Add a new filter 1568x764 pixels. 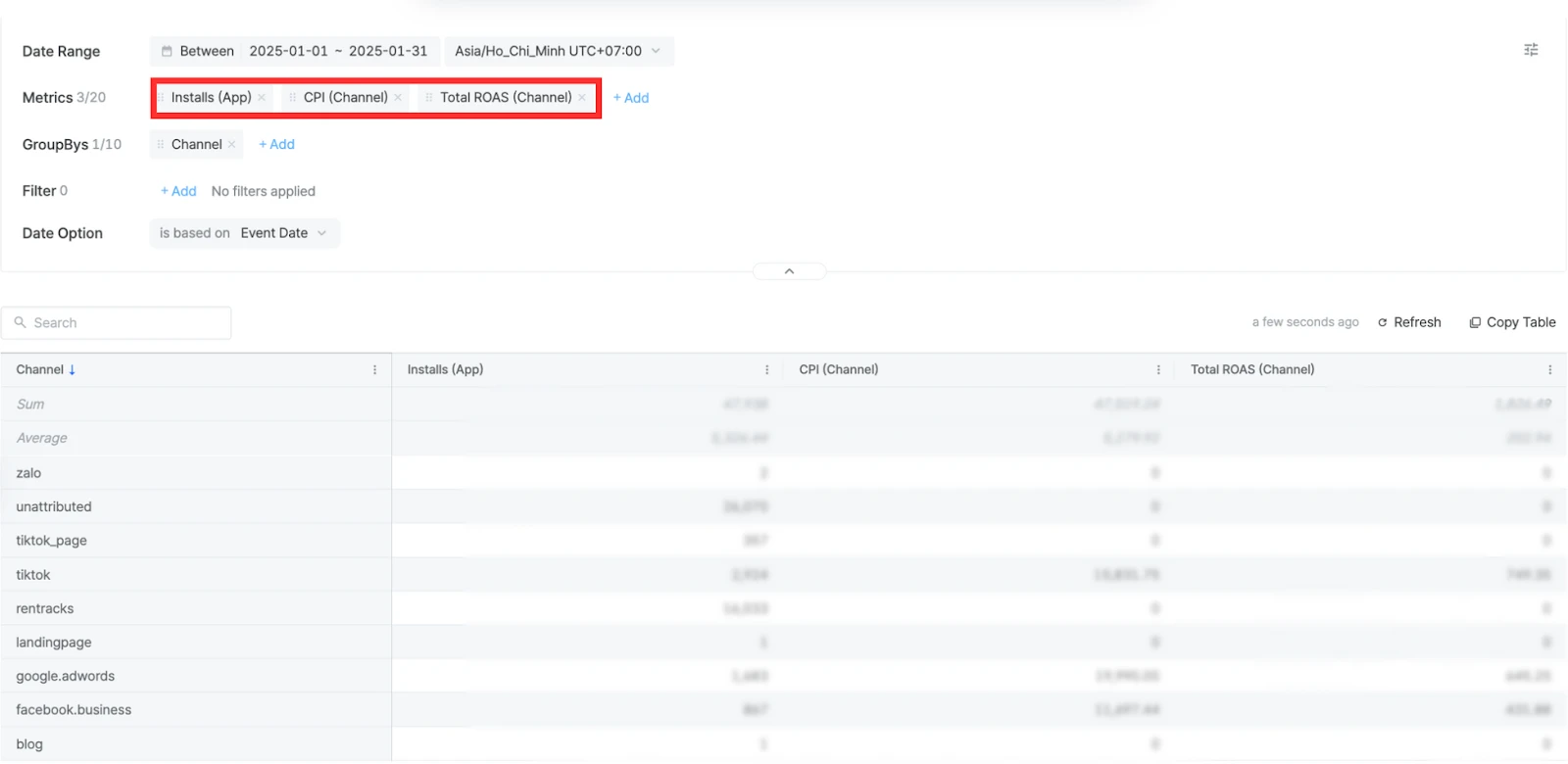[178, 192]
